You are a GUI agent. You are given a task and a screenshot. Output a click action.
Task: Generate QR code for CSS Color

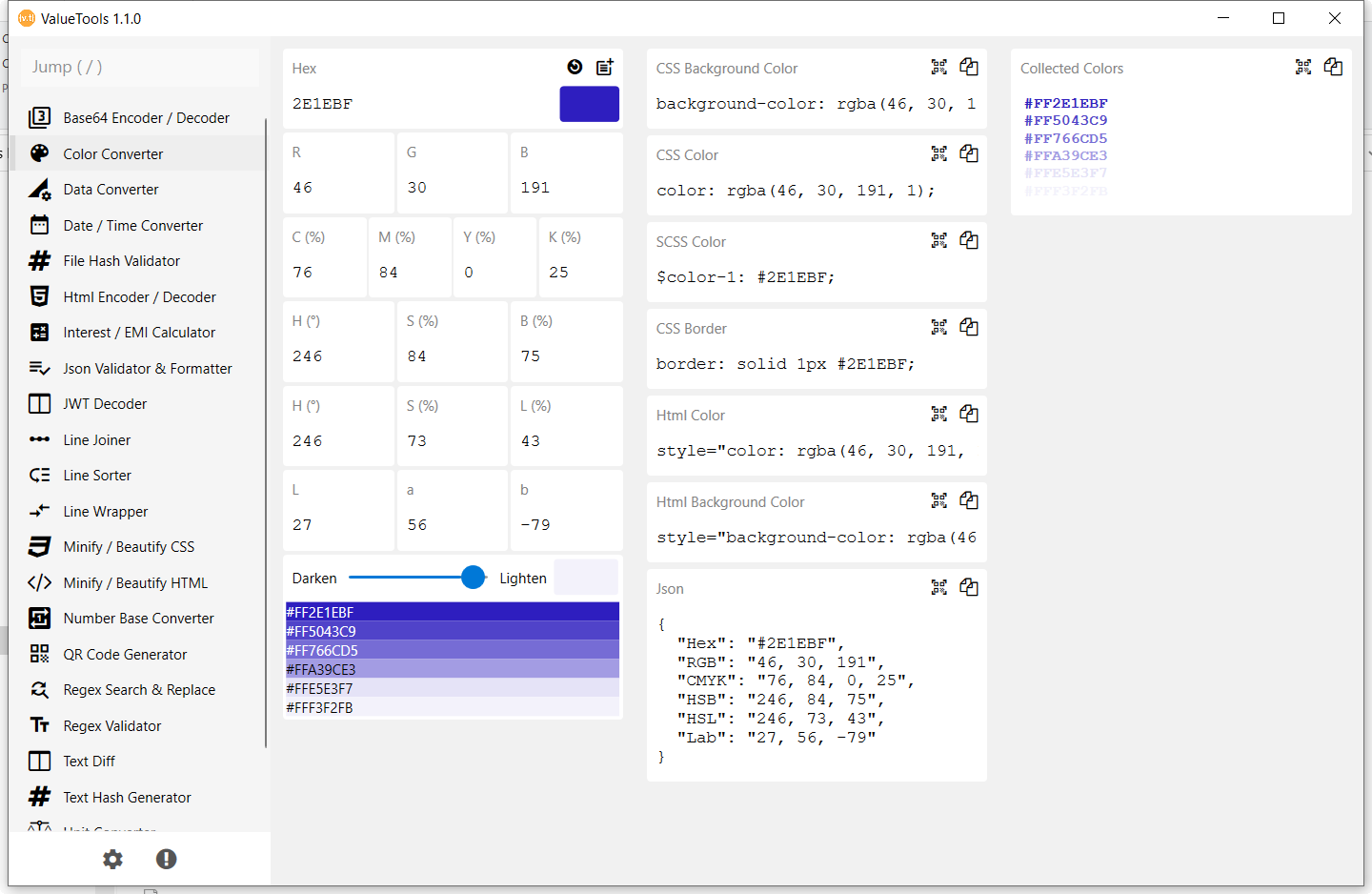939,153
